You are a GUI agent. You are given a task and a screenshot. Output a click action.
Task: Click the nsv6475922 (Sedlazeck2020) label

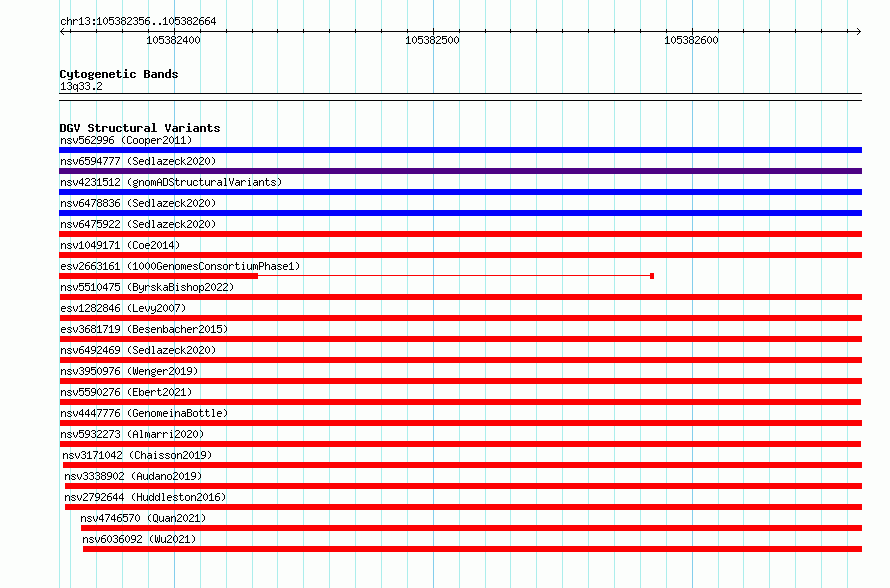[138, 224]
